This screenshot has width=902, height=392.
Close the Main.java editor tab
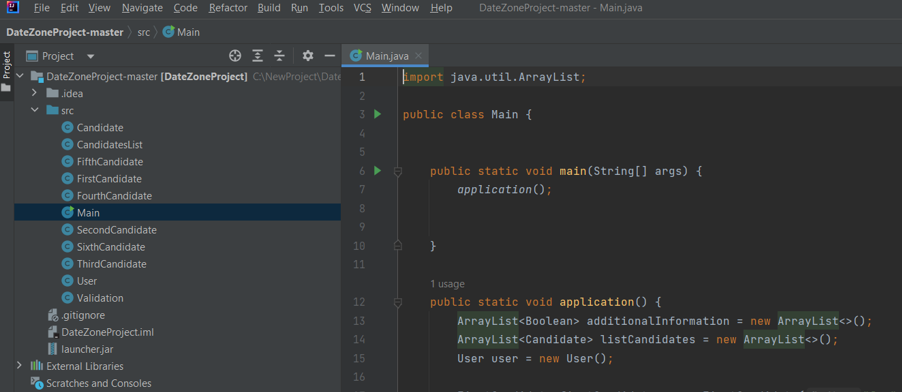pos(418,56)
